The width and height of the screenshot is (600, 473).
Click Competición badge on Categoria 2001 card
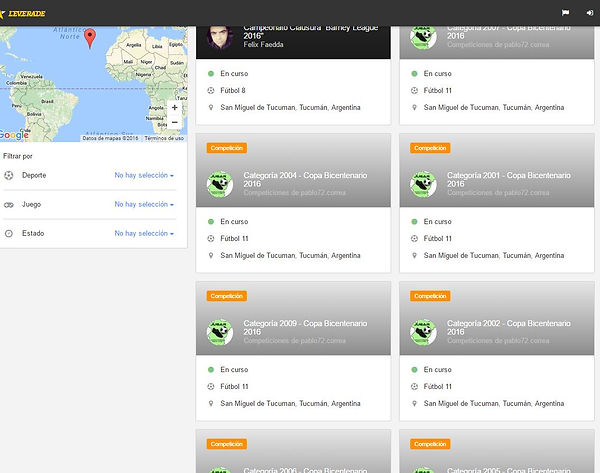(430, 148)
